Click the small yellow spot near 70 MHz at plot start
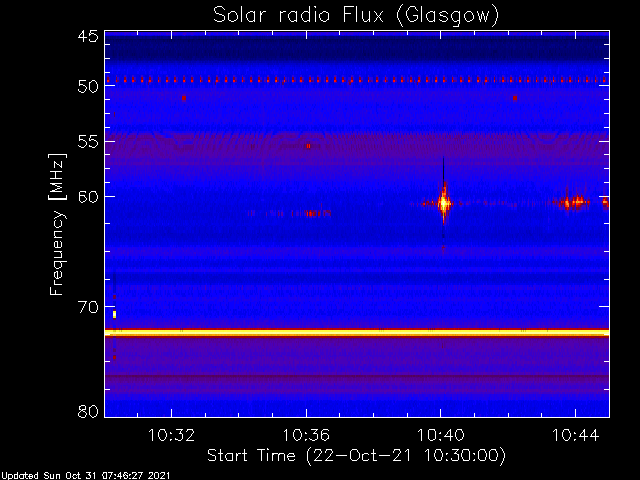Viewport: 640px width, 480px height. [x=115, y=314]
